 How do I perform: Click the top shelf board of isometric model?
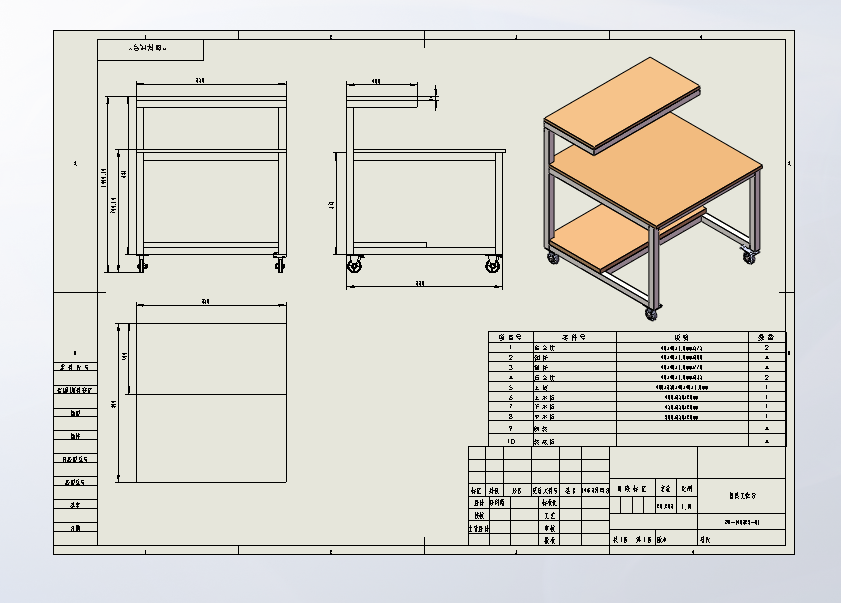click(x=622, y=105)
